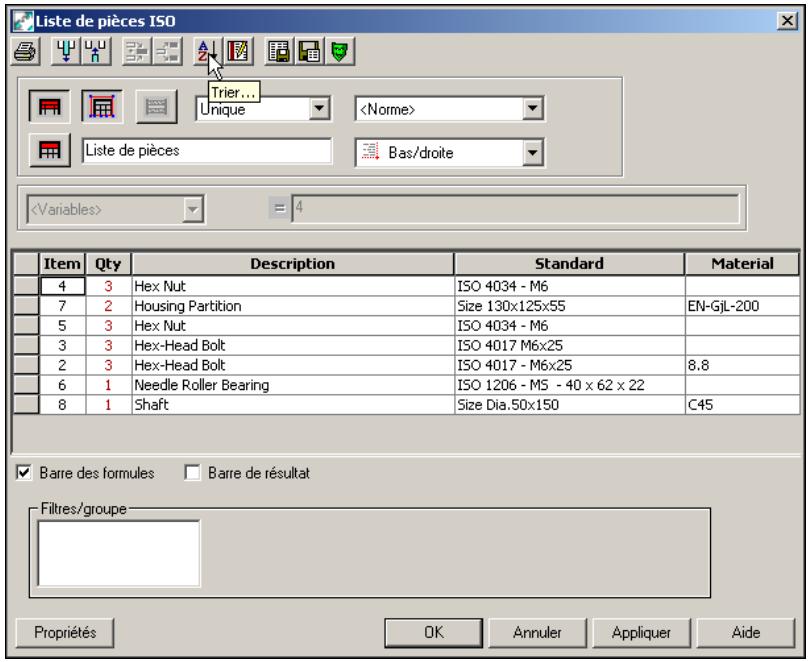Click the column chooser table icon
The height and width of the screenshot is (662, 810).
(279, 51)
